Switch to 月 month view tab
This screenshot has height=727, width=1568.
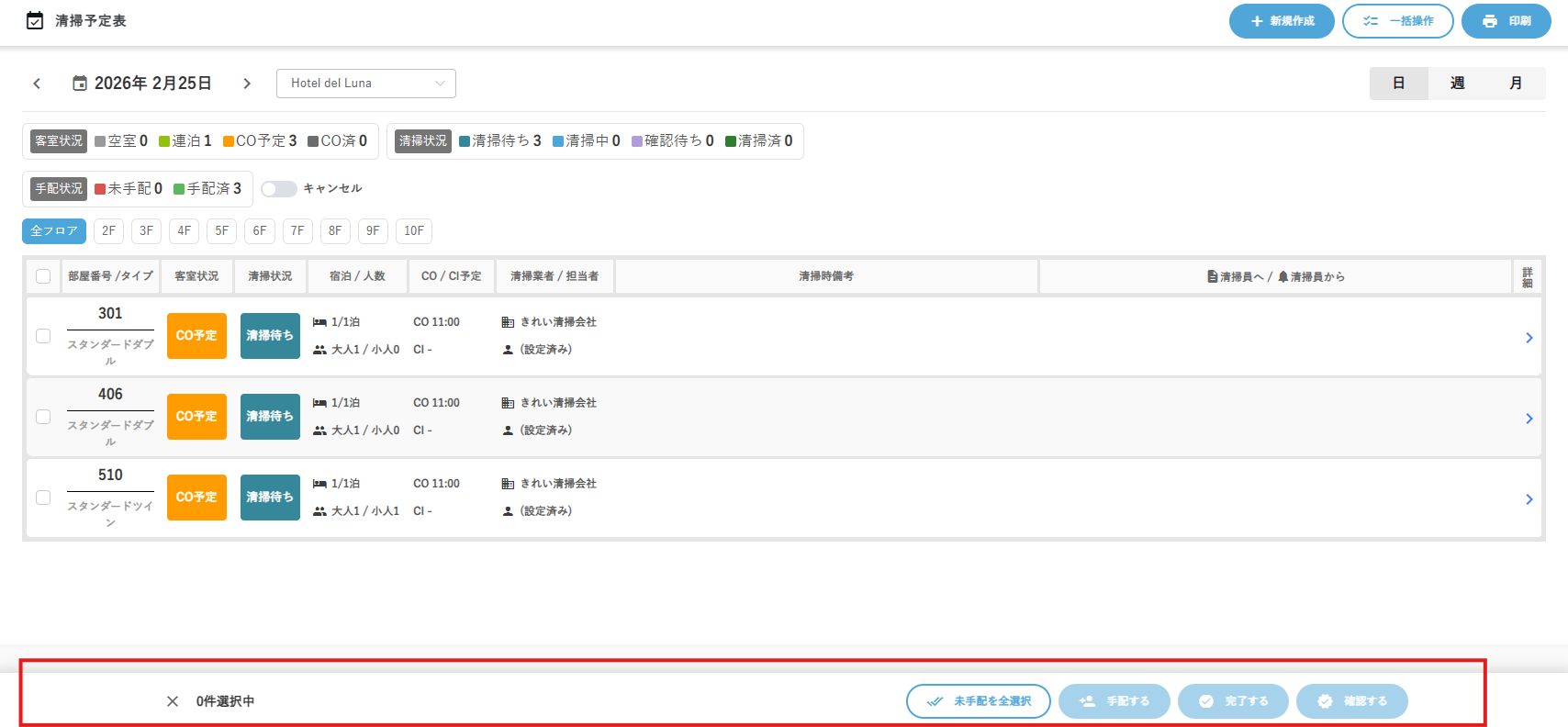tap(1516, 84)
